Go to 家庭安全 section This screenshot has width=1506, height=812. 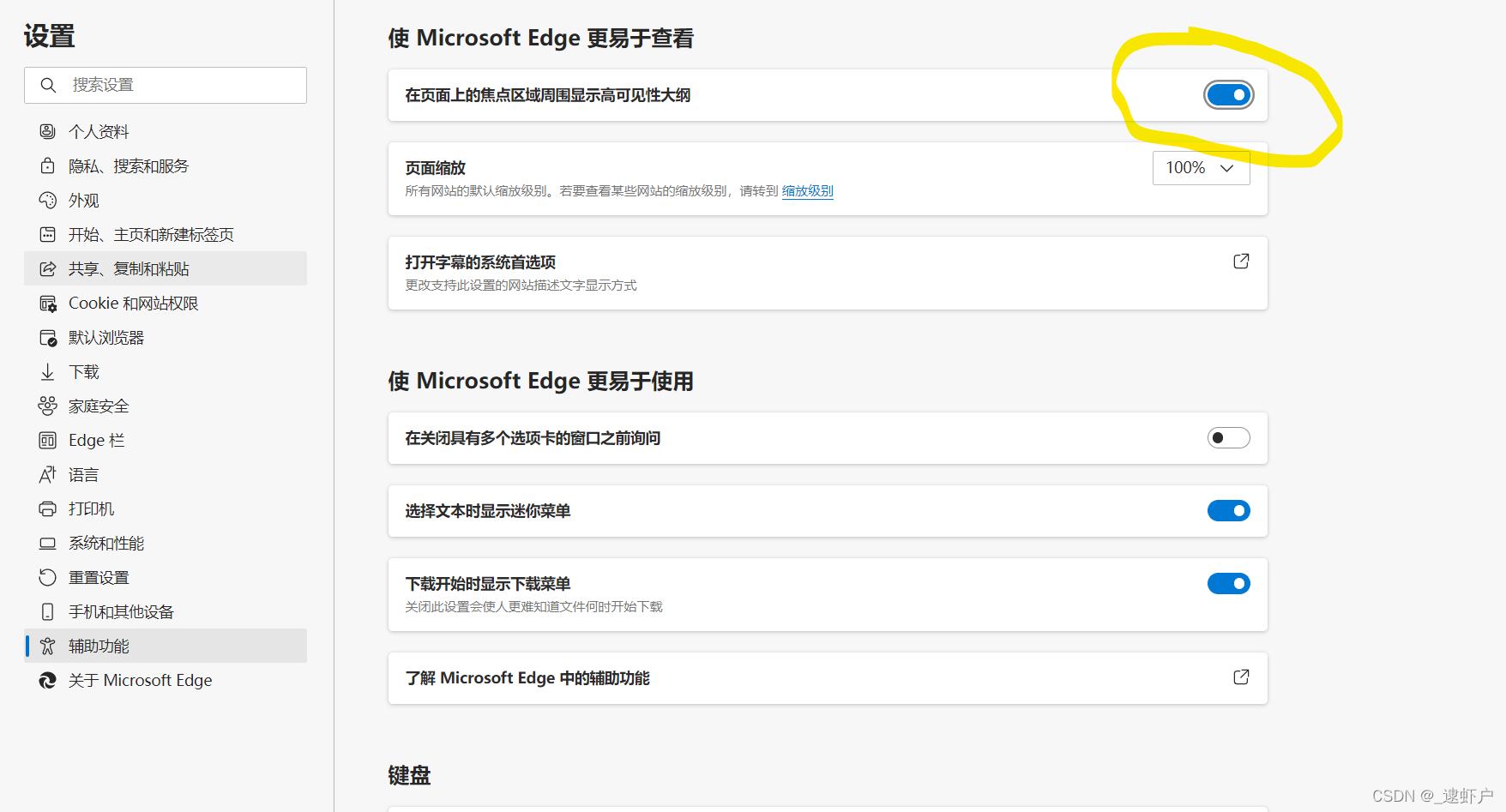166,406
